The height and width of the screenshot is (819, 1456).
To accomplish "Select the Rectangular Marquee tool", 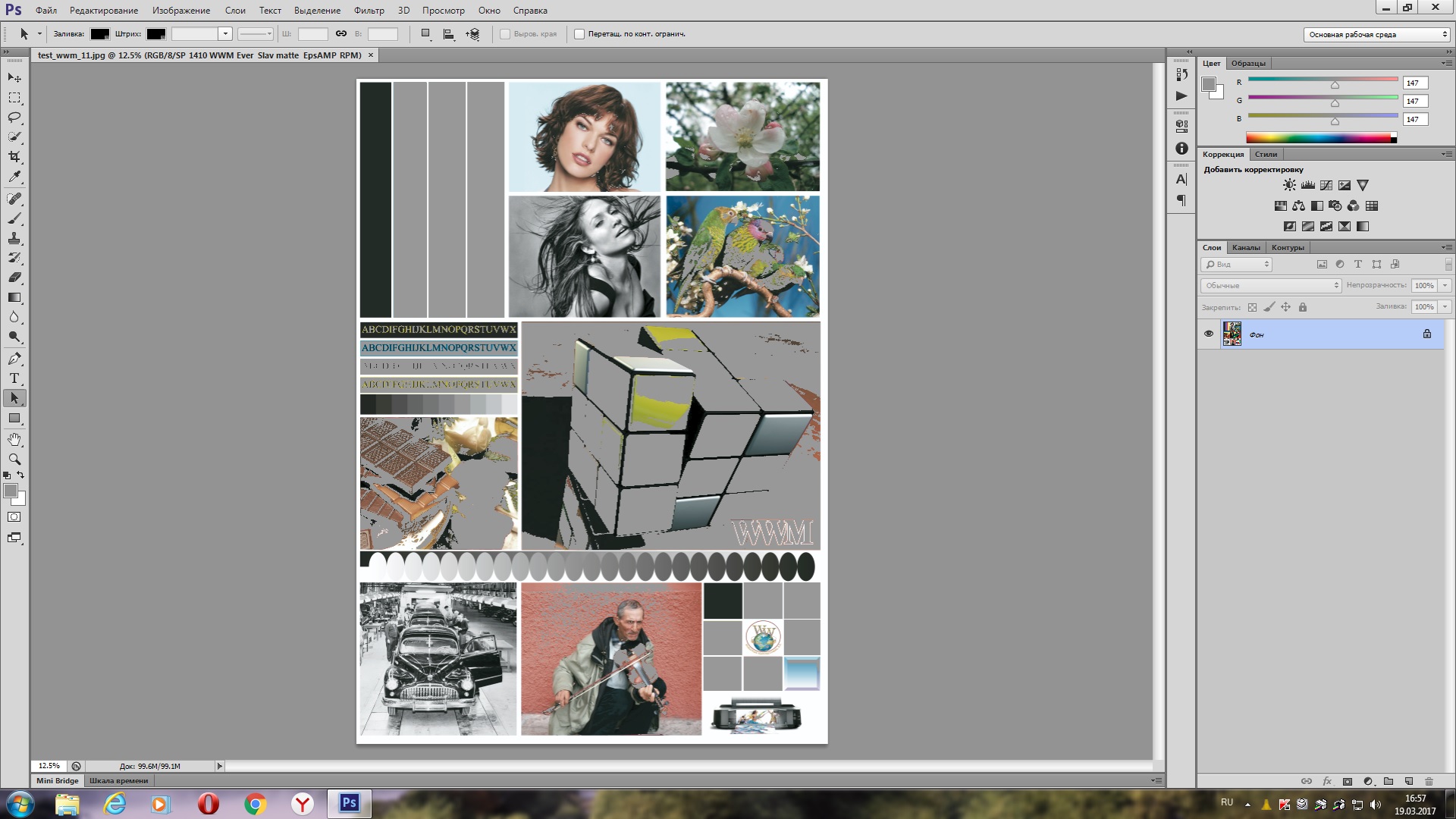I will (14, 98).
